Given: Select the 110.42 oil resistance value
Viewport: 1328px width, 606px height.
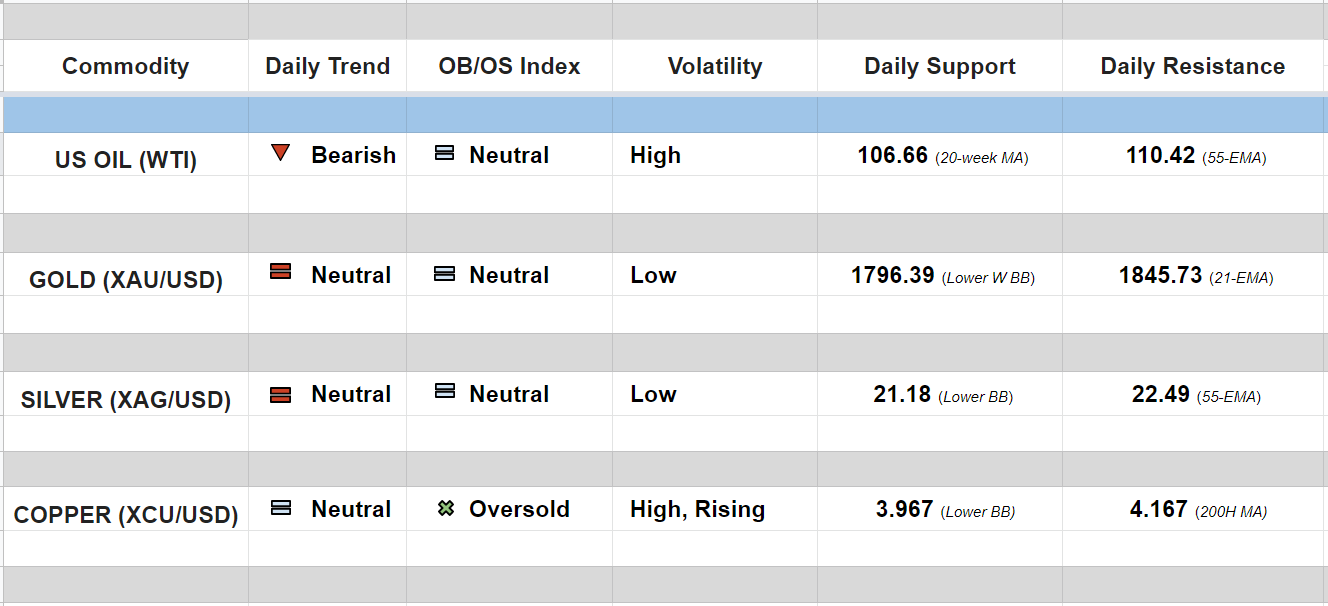Looking at the screenshot, I should coord(1160,155).
